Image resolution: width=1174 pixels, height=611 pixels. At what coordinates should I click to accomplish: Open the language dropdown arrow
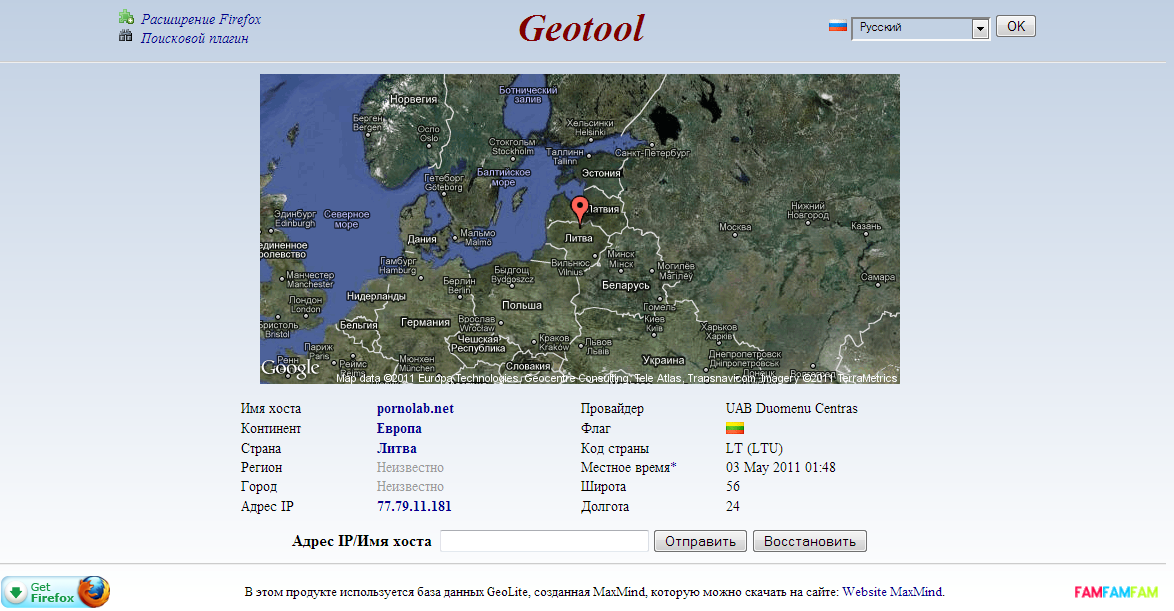980,28
